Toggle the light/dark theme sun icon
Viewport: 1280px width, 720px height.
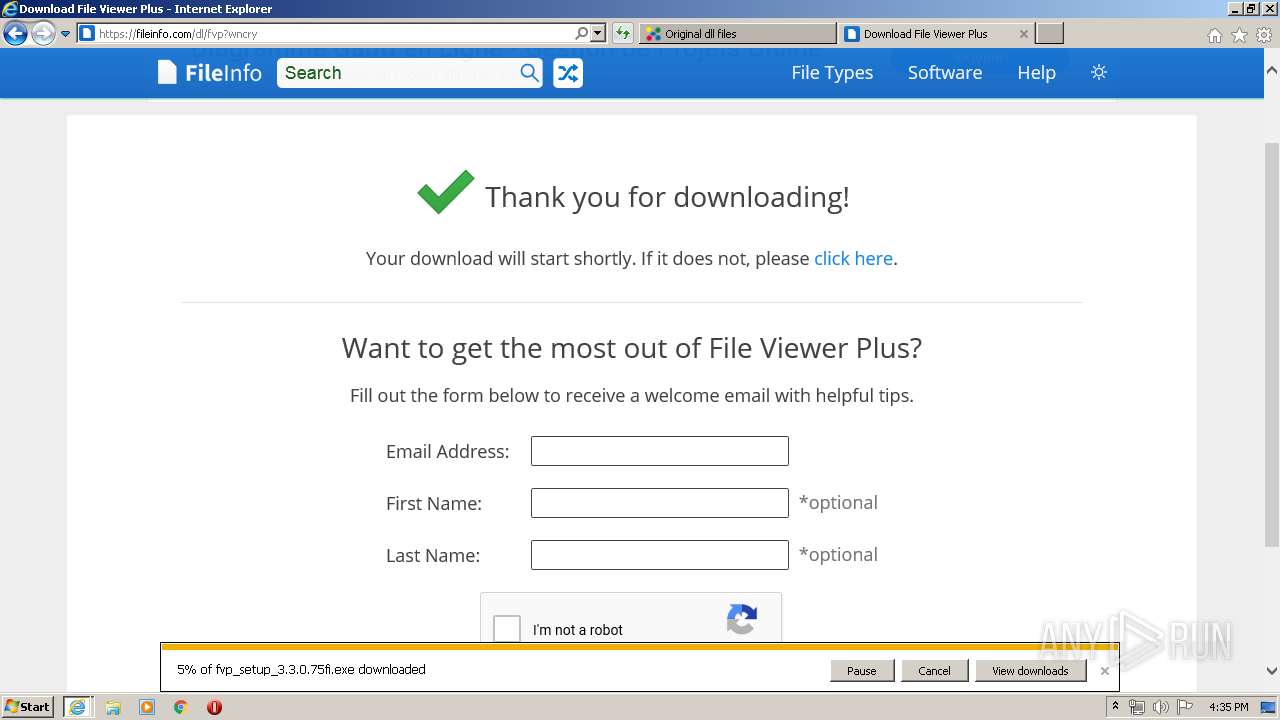pos(1099,72)
